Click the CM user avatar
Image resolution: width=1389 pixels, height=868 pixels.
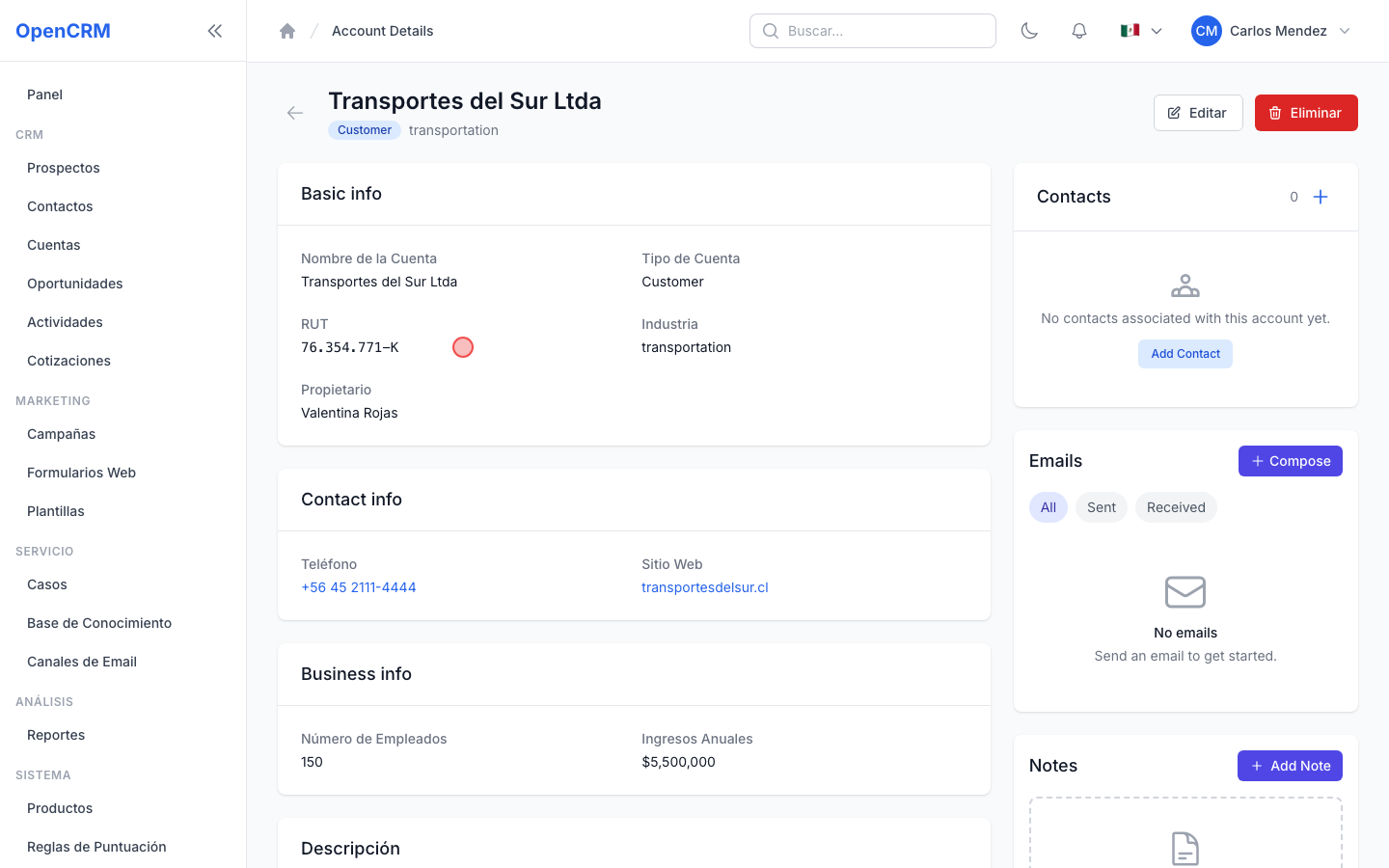pyautogui.click(x=1207, y=31)
